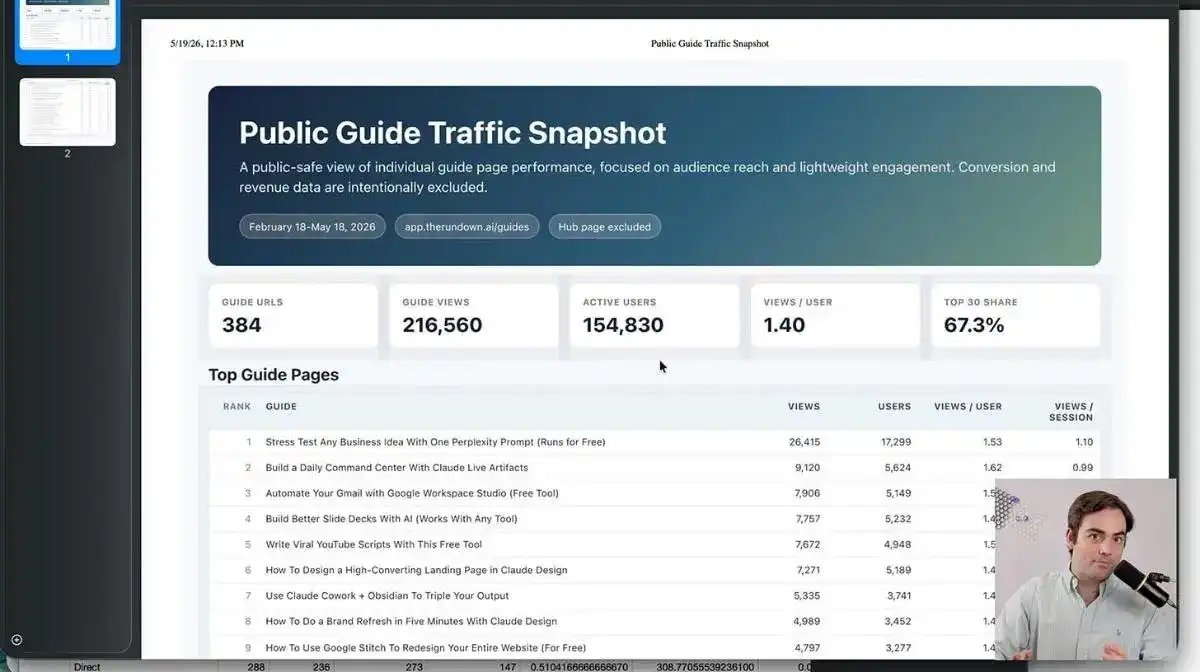Screen dimensions: 1200x672
Task: Click the Guide URLs 384 card
Action: pos(293,316)
